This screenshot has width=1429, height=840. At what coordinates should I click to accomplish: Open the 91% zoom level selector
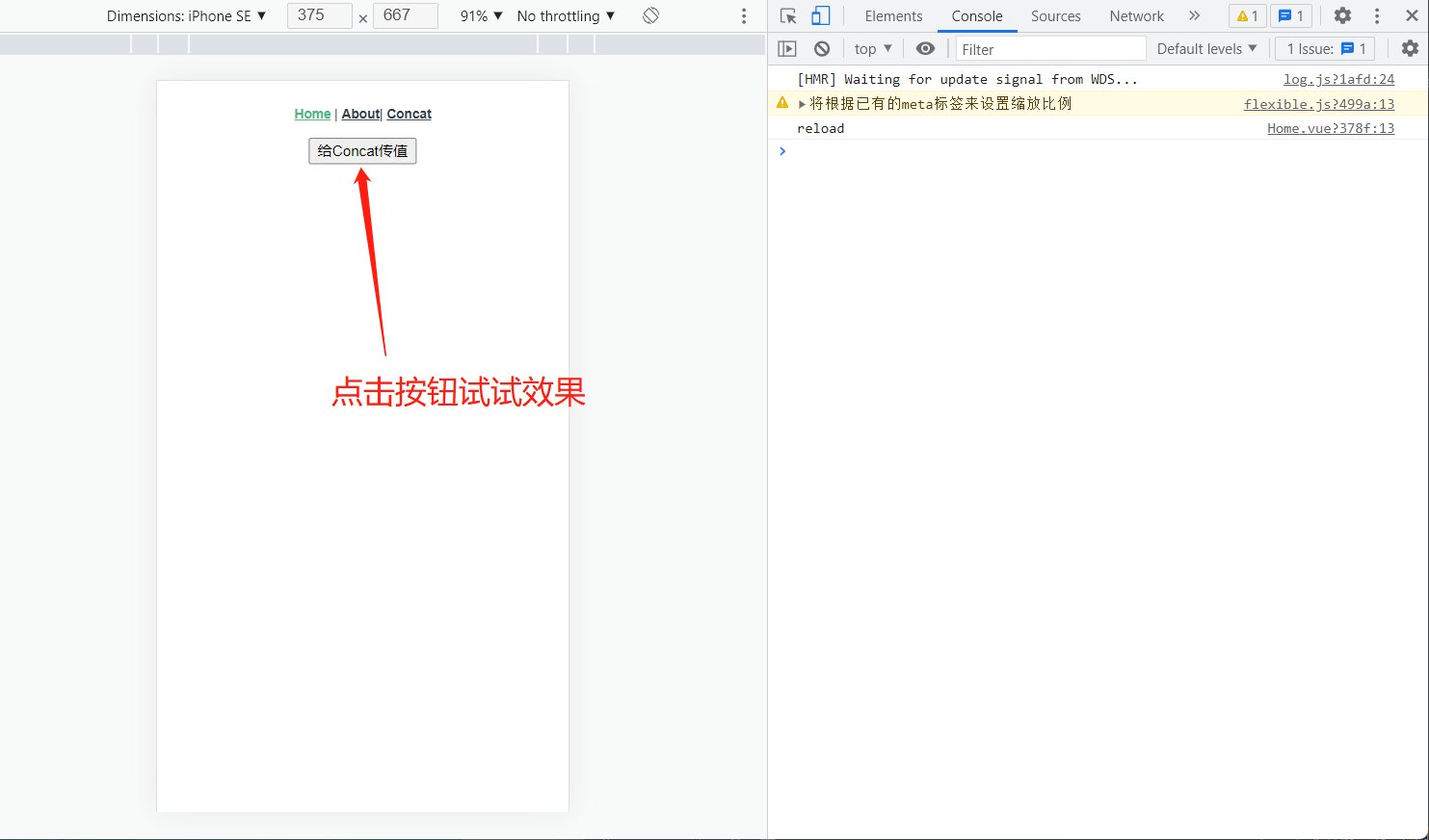pos(479,15)
